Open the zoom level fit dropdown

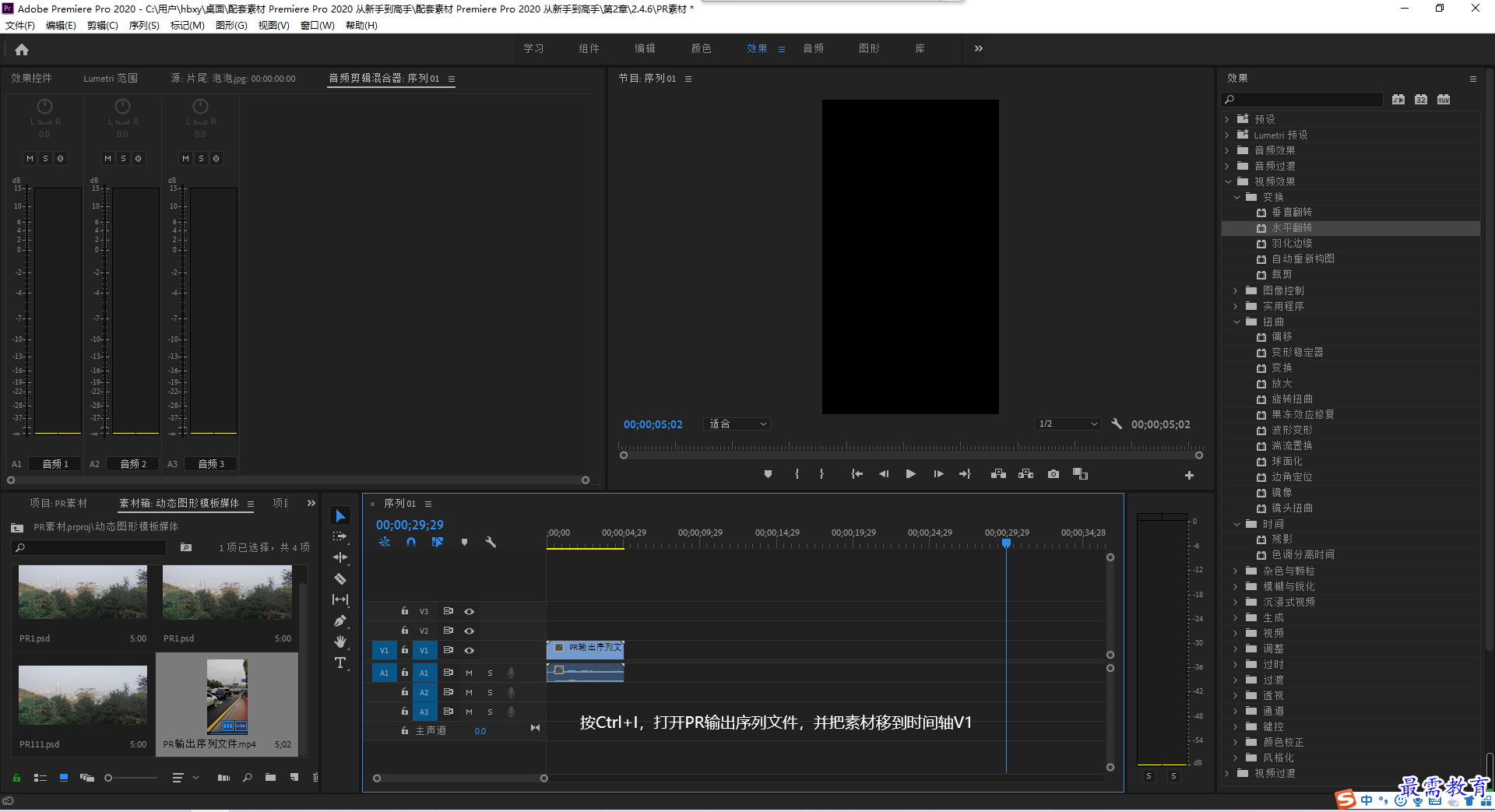pyautogui.click(x=737, y=424)
